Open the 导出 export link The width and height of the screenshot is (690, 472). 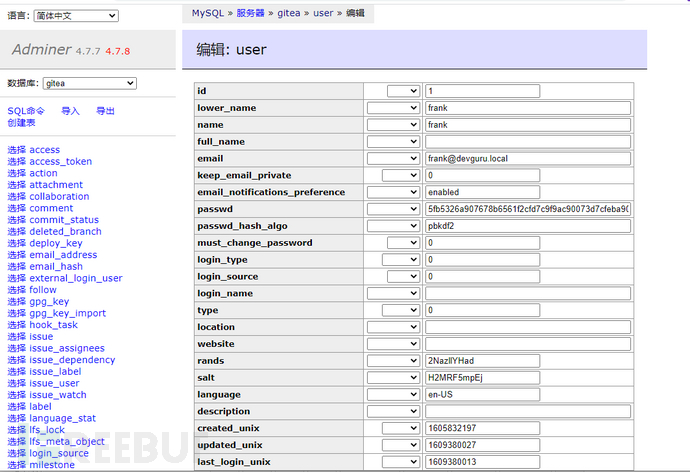(105, 111)
